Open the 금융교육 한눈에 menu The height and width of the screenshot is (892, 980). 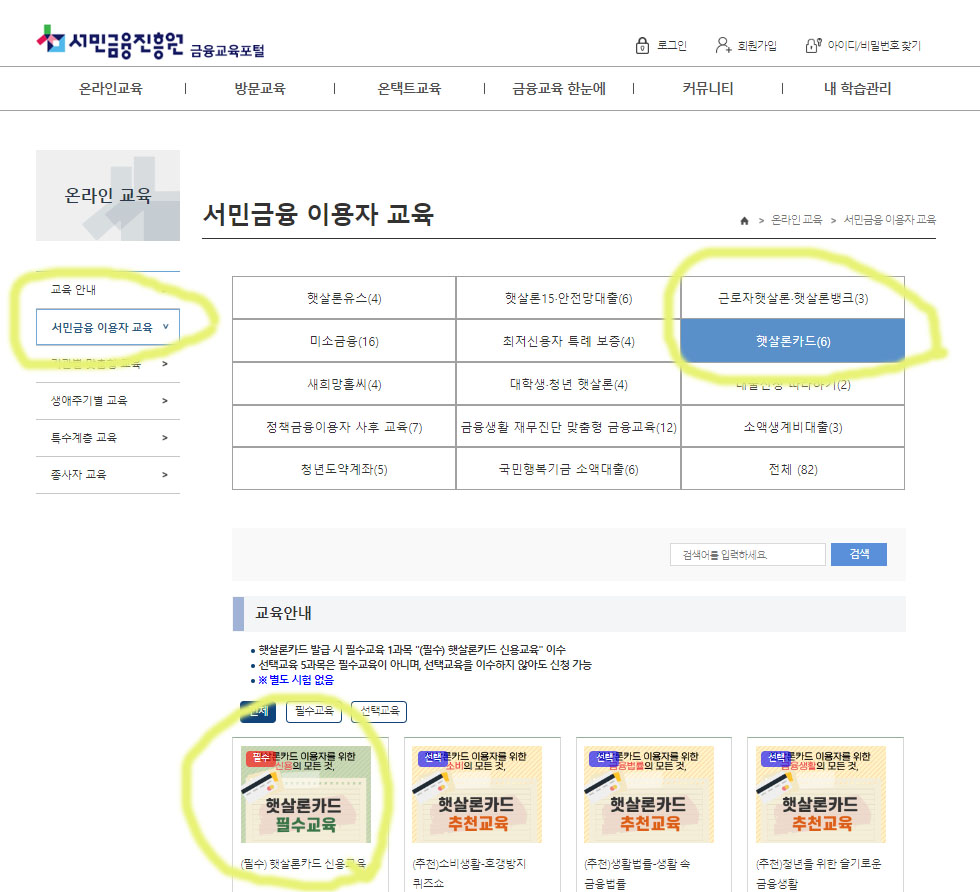point(559,89)
